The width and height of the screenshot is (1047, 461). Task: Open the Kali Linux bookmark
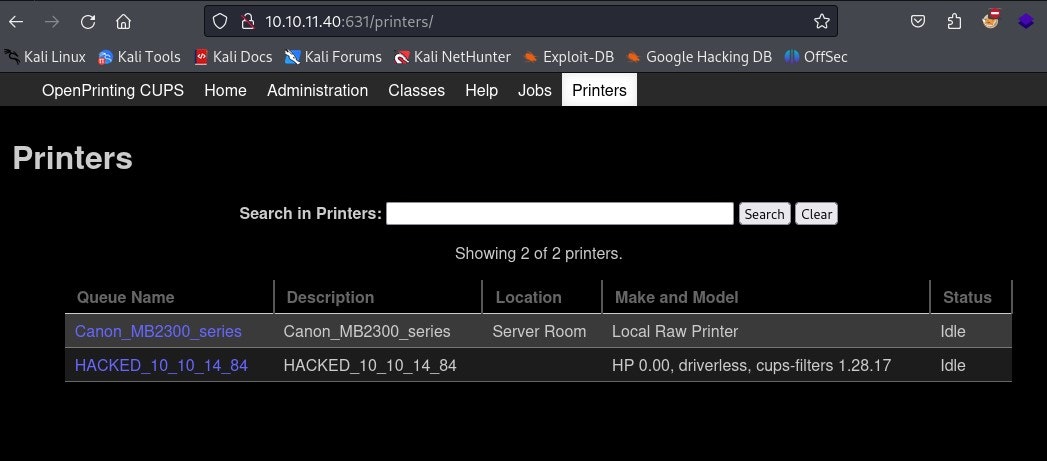(x=45, y=57)
